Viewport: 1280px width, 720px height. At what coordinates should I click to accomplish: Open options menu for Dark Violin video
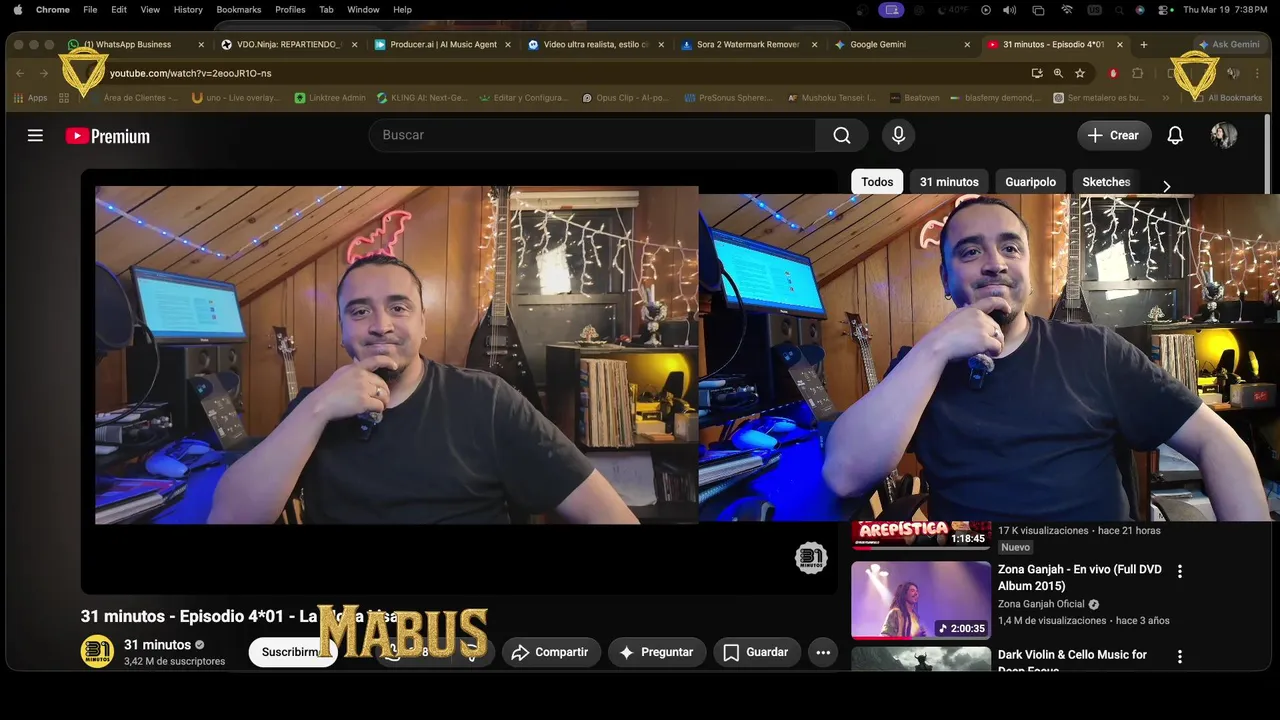click(1180, 657)
